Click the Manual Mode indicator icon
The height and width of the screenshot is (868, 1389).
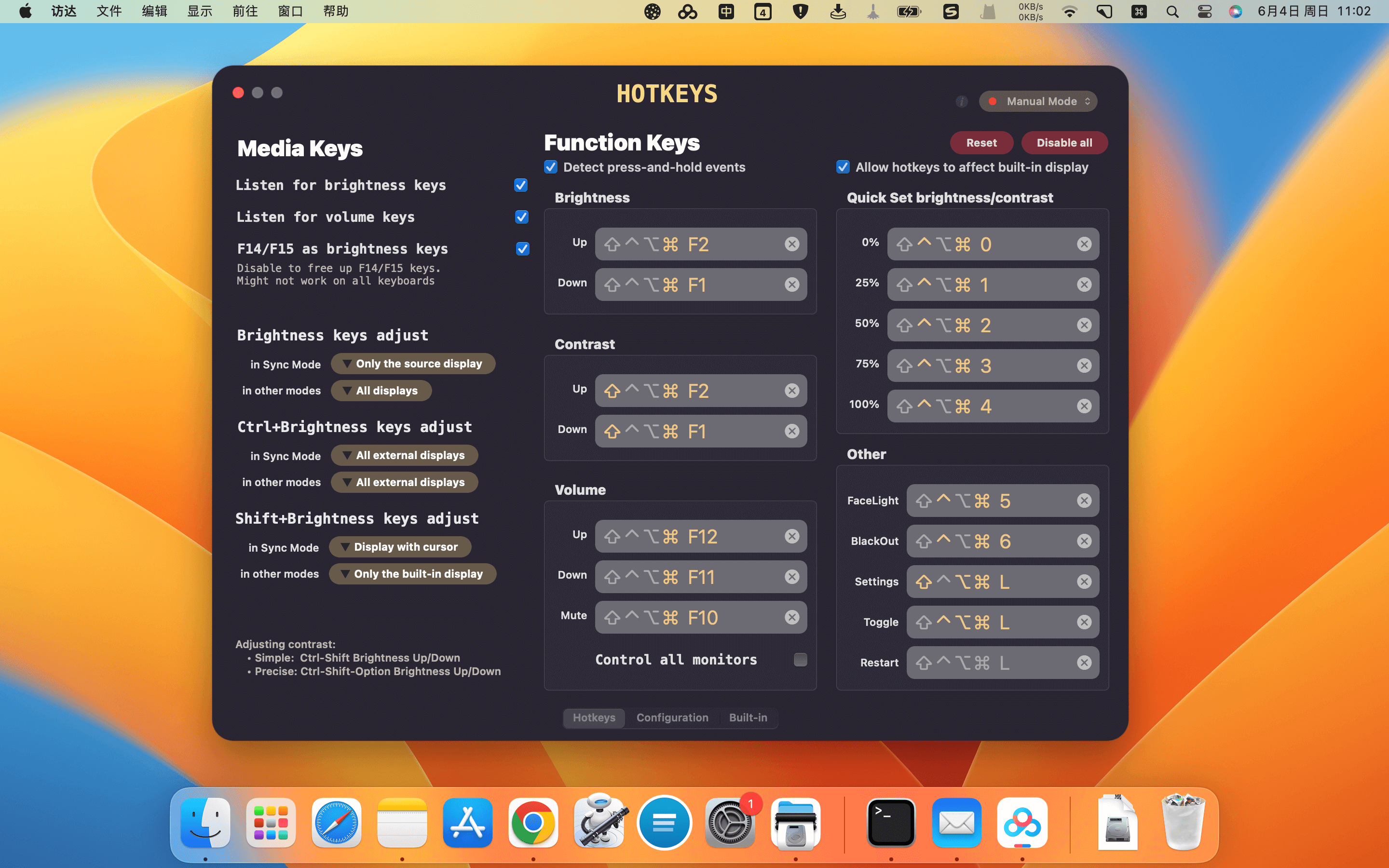click(x=993, y=100)
